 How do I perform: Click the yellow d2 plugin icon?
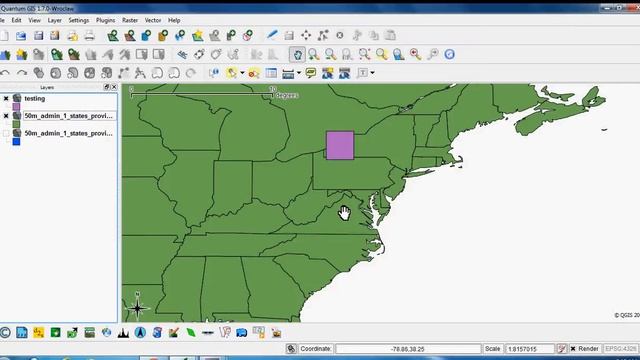[x=39, y=333]
